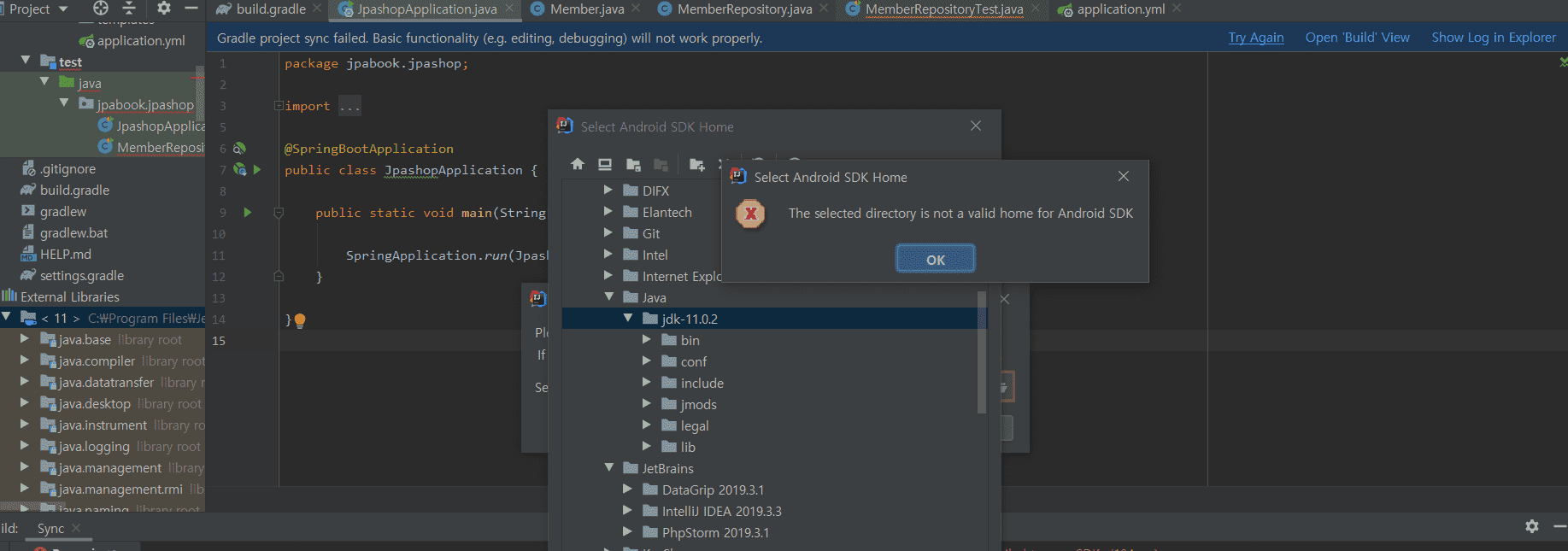
Task: Select gradlew.bat file
Action: coord(64,232)
